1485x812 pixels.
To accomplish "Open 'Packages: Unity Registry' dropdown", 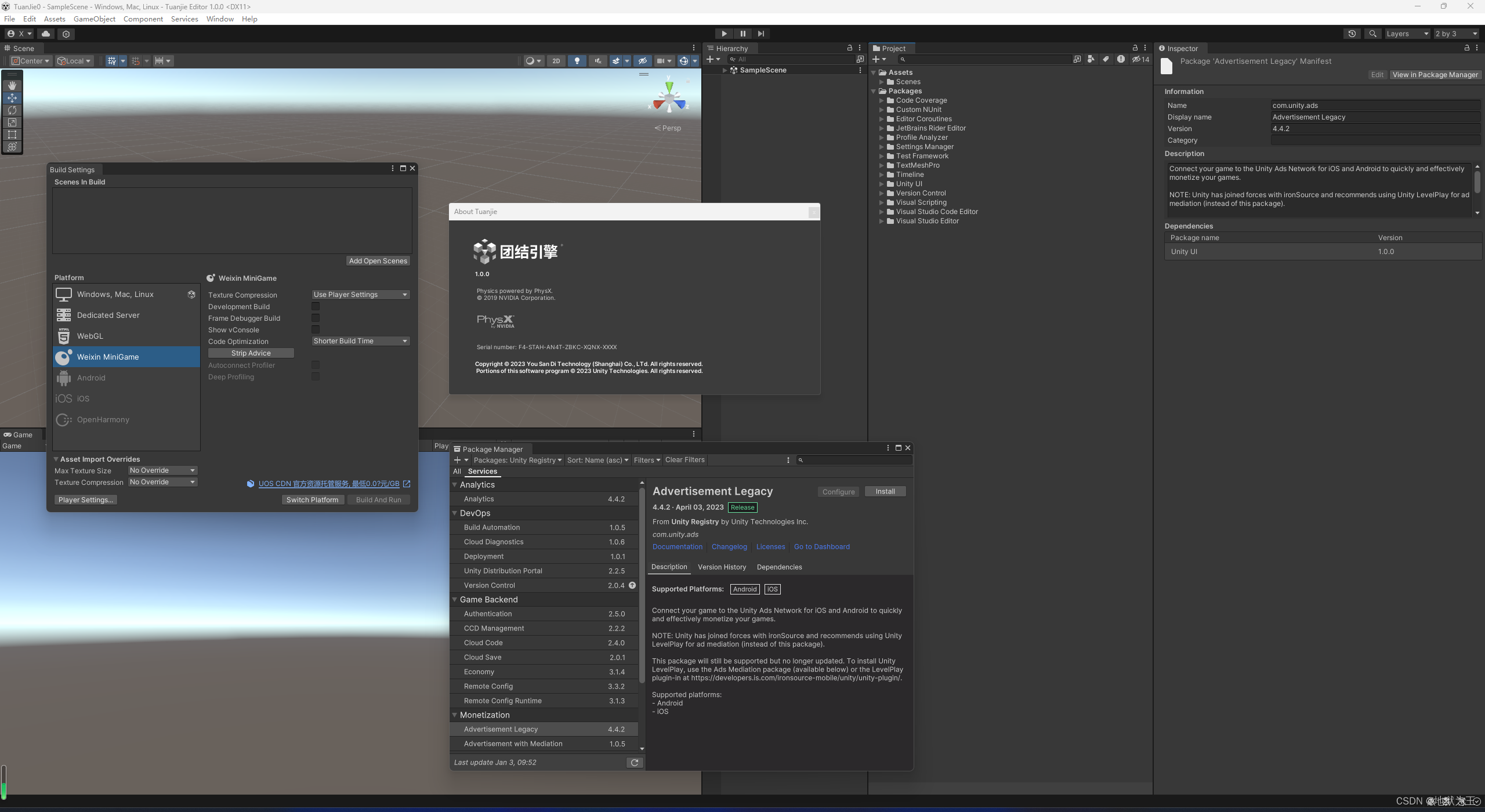I will [518, 460].
